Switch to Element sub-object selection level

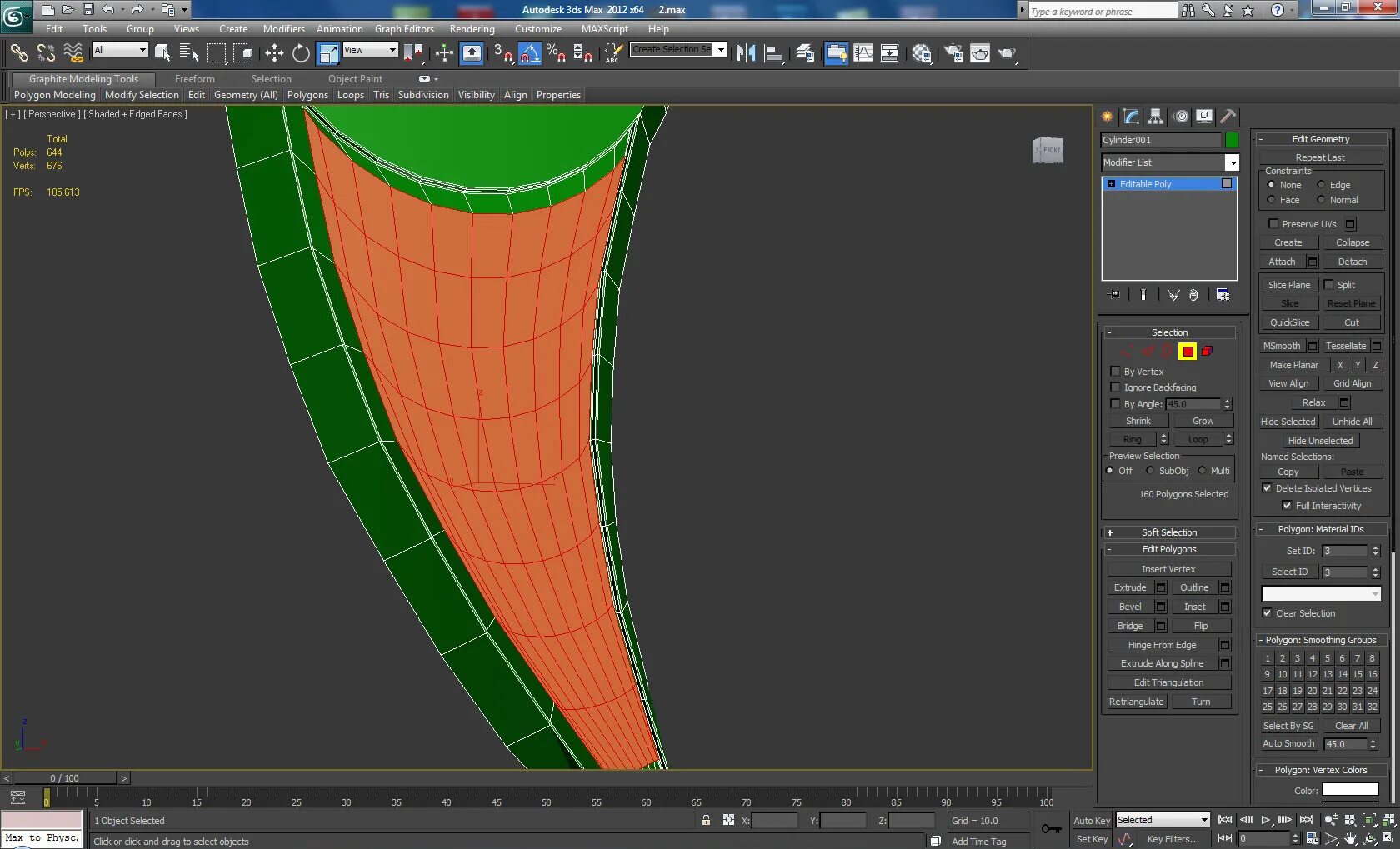point(1207,352)
